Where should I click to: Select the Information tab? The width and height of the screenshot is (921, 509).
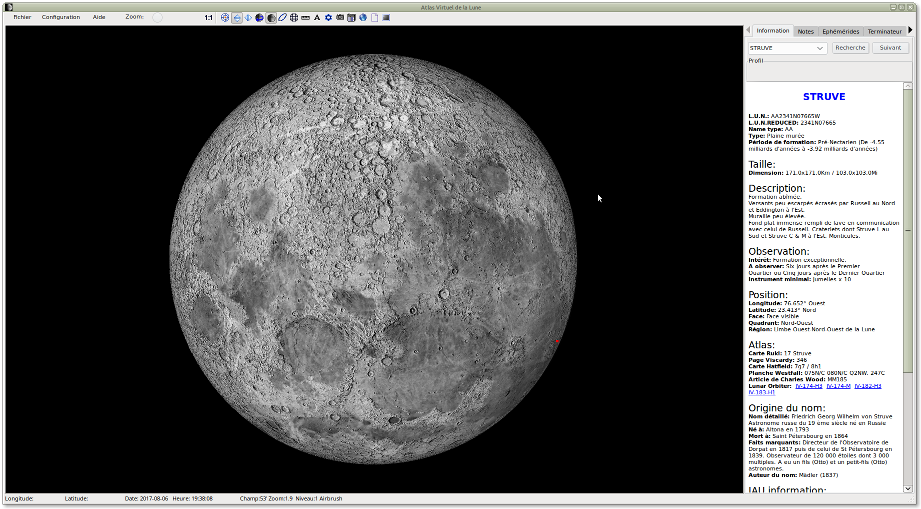click(772, 31)
